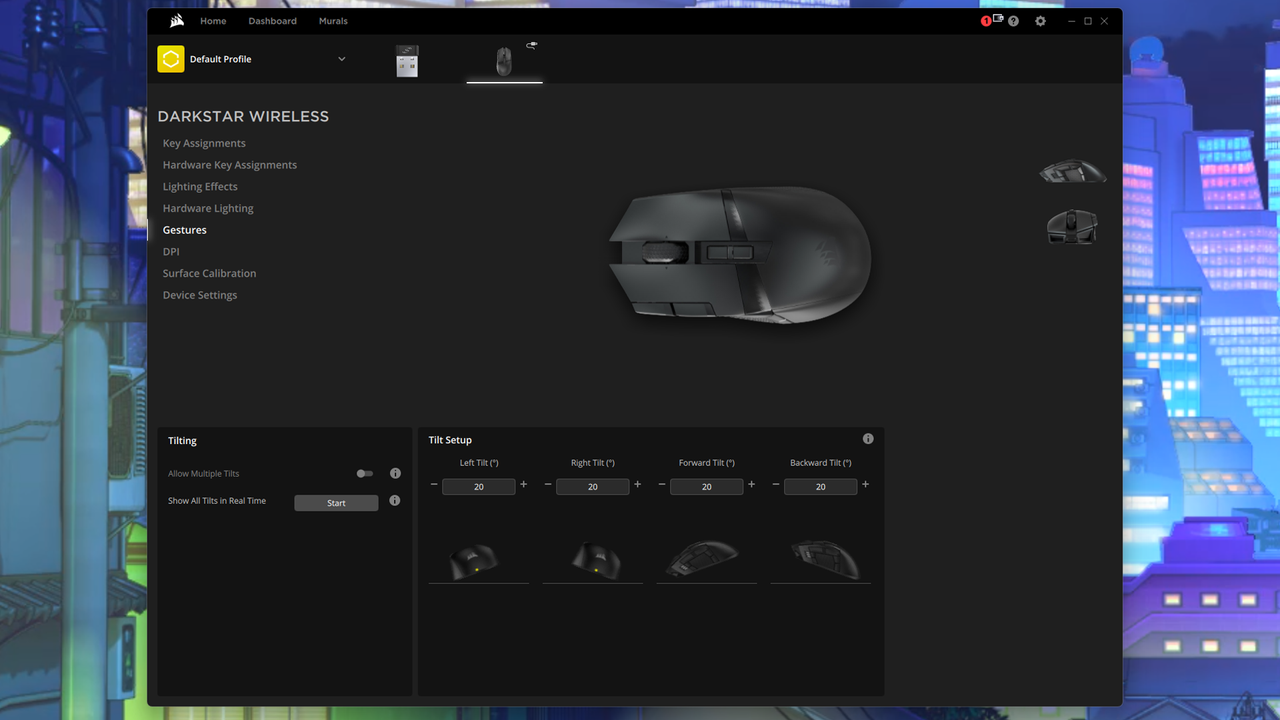Screen dimensions: 1280x720
Task: Click the Right Tilt value field
Action: point(593,486)
